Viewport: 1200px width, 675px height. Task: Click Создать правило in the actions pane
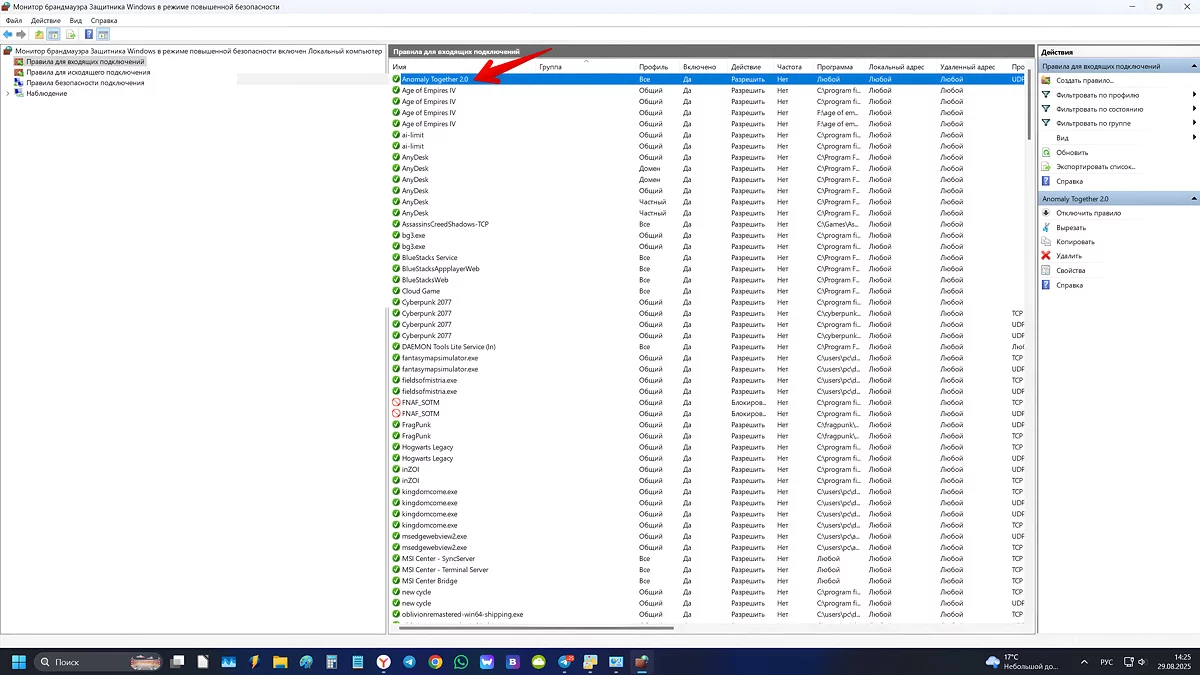[x=1085, y=80]
